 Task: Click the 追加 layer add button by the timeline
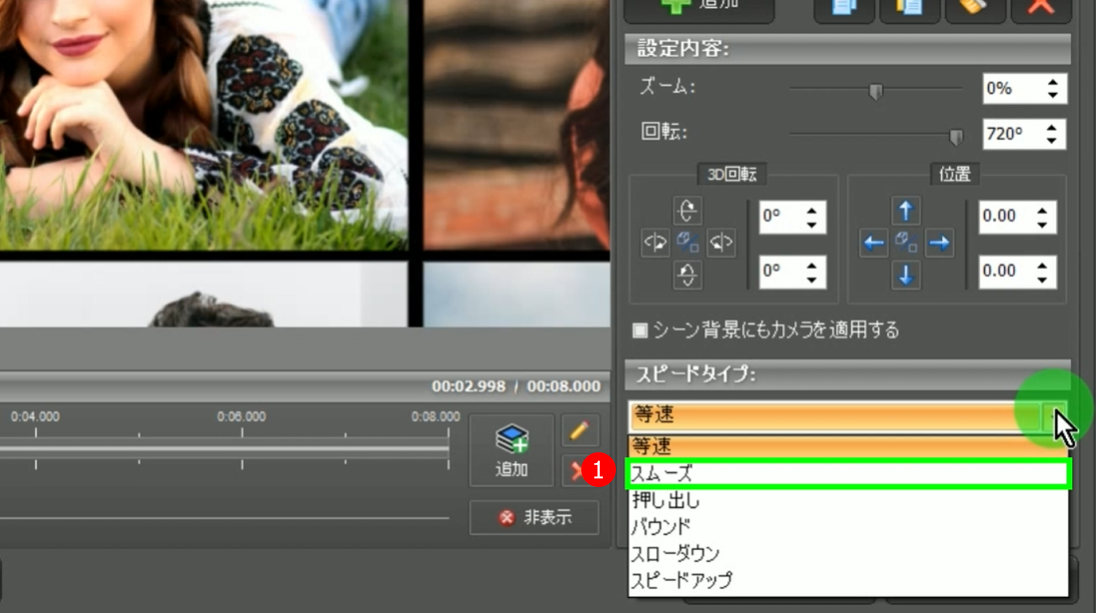coord(511,449)
